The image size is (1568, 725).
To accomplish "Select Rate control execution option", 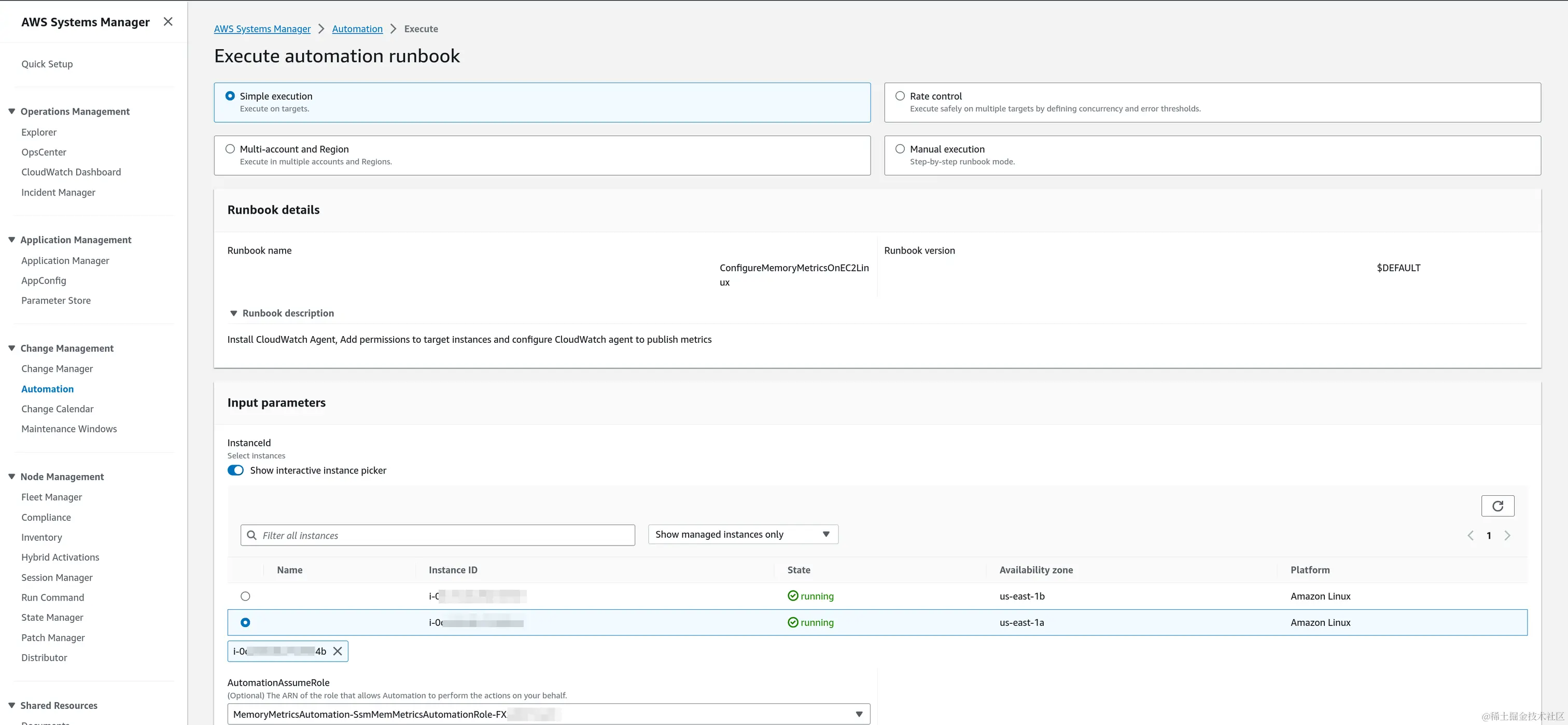I will click(x=900, y=96).
